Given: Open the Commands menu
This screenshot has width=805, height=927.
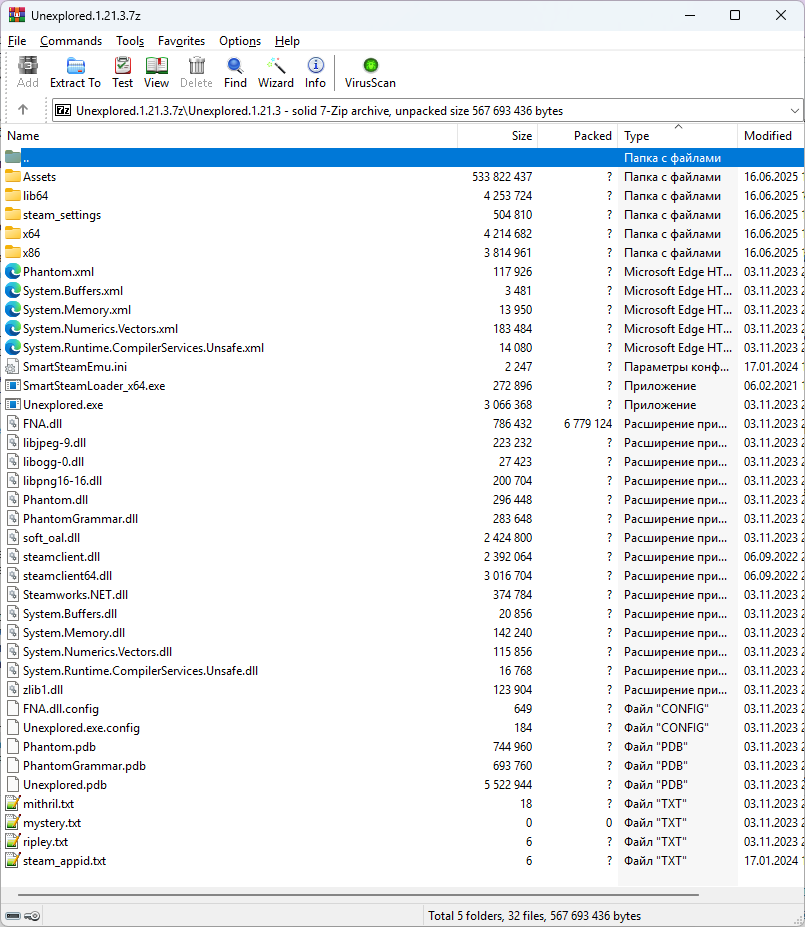Looking at the screenshot, I should pos(71,41).
